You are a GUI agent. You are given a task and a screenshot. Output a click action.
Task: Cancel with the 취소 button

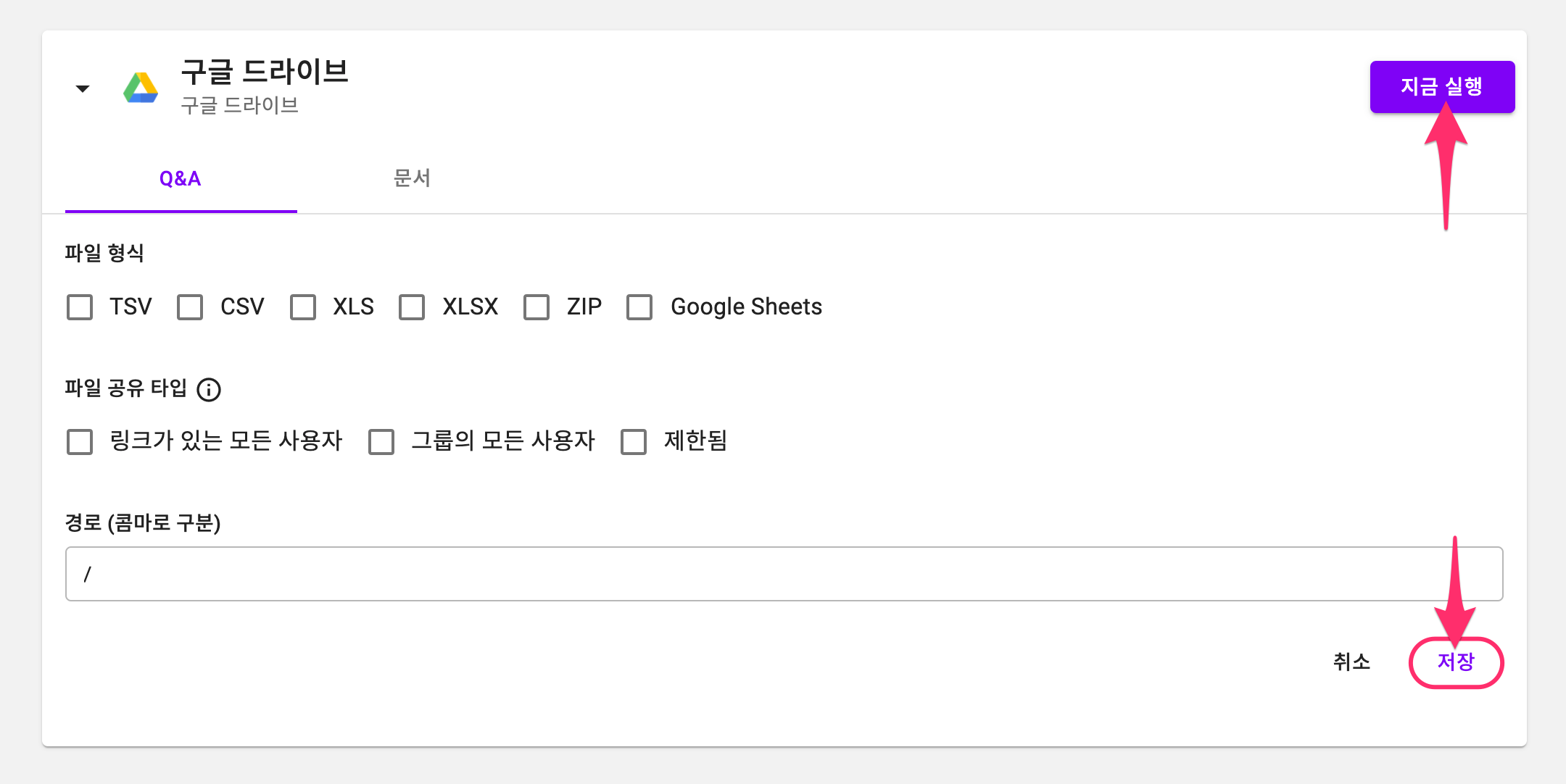tap(1351, 662)
